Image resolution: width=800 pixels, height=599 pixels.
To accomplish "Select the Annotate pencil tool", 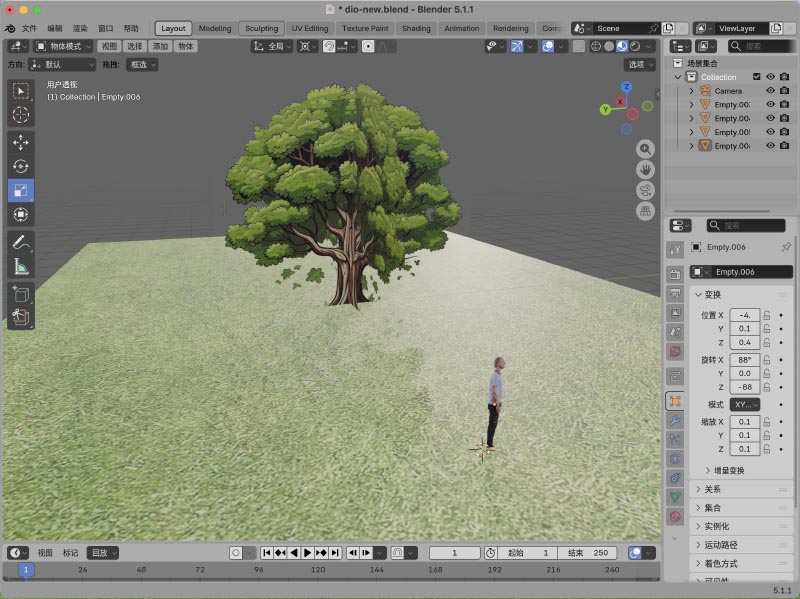I will click(20, 242).
